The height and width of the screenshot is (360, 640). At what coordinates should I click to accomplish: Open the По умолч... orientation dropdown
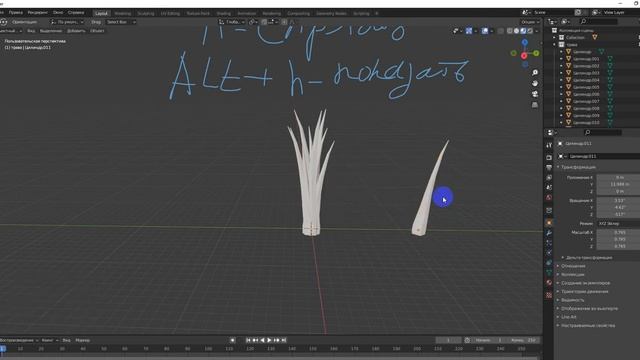click(x=67, y=22)
